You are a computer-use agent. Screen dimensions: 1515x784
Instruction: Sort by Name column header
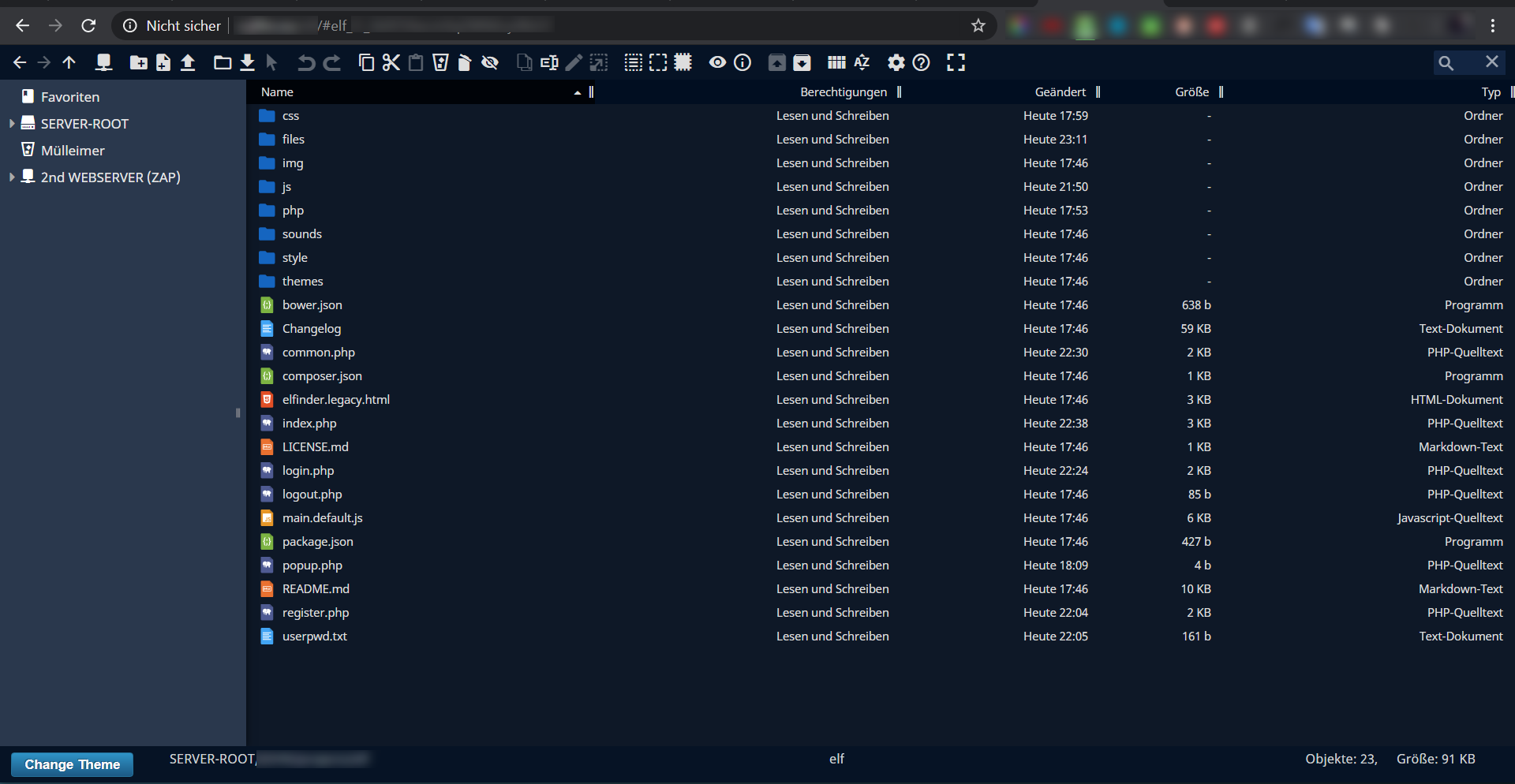277,92
